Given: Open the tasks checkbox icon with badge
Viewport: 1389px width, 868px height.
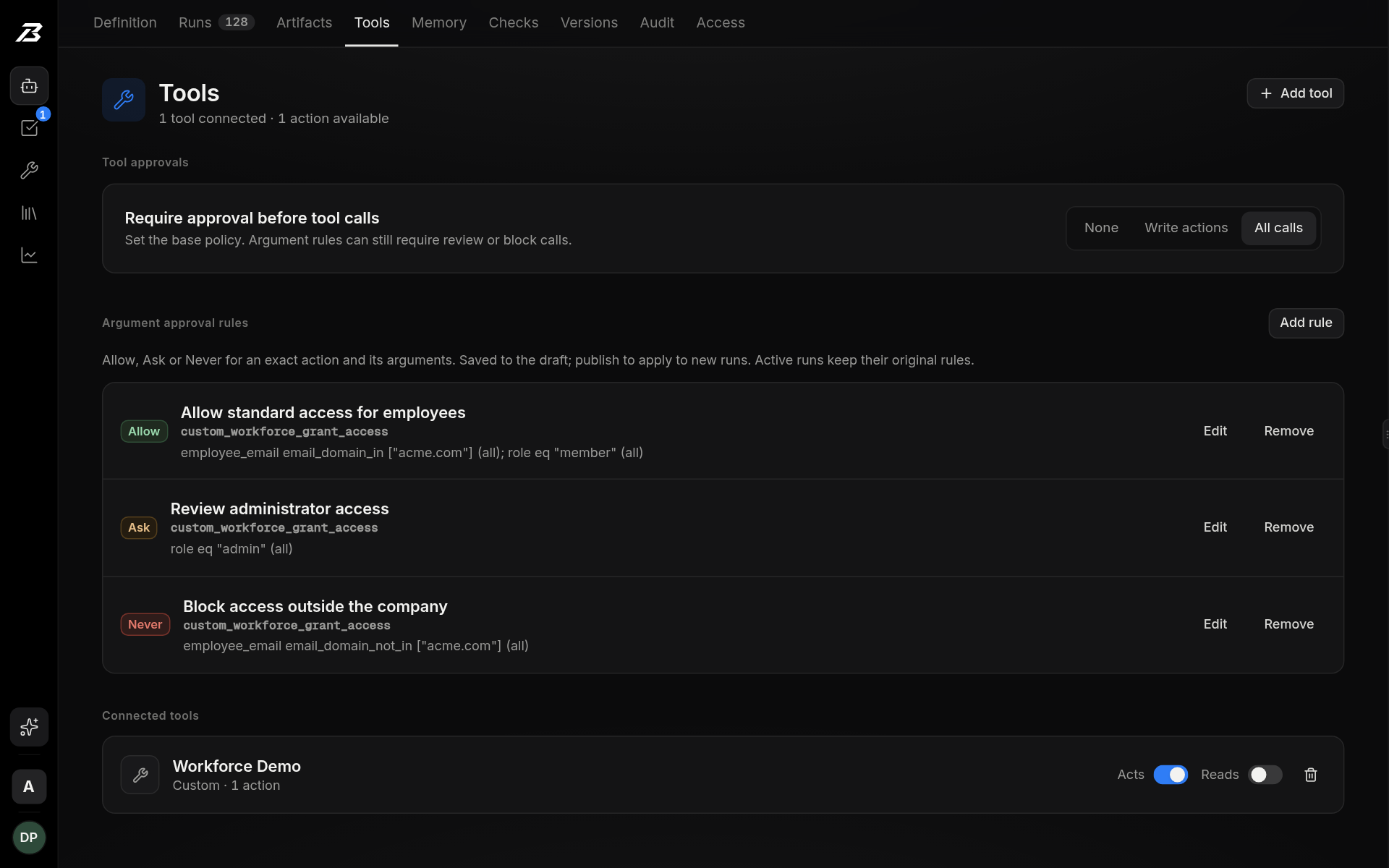Looking at the screenshot, I should click(29, 128).
